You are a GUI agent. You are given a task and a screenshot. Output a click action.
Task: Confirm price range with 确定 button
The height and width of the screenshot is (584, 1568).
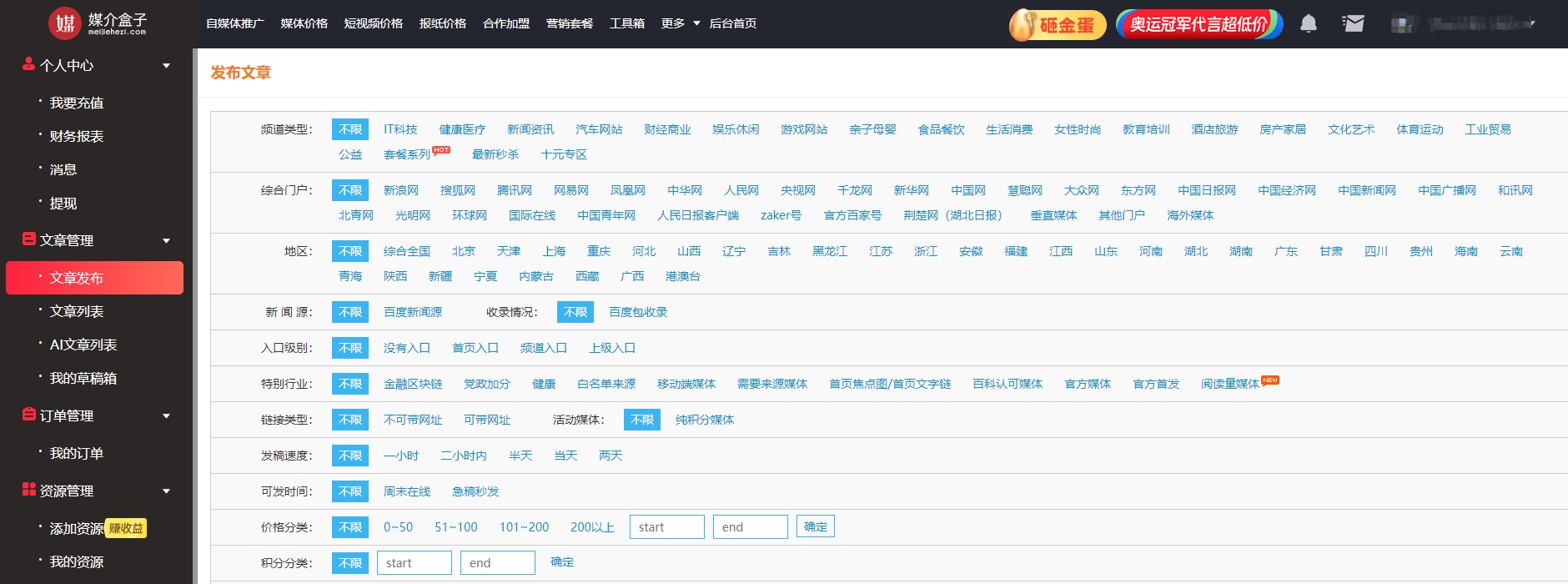point(816,526)
